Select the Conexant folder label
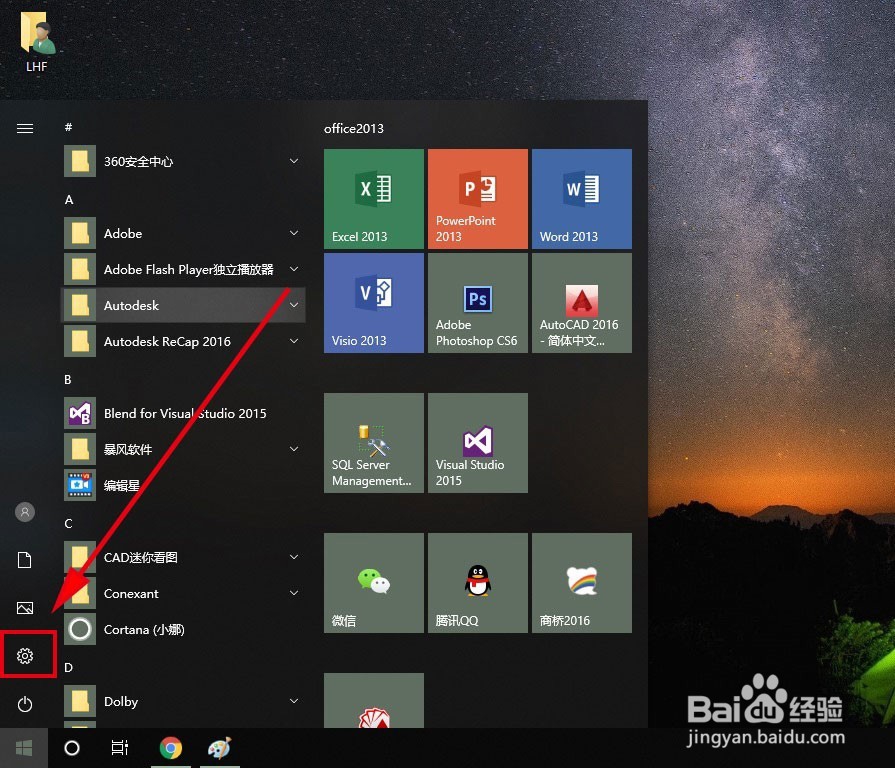Image resolution: width=895 pixels, height=768 pixels. [x=131, y=593]
